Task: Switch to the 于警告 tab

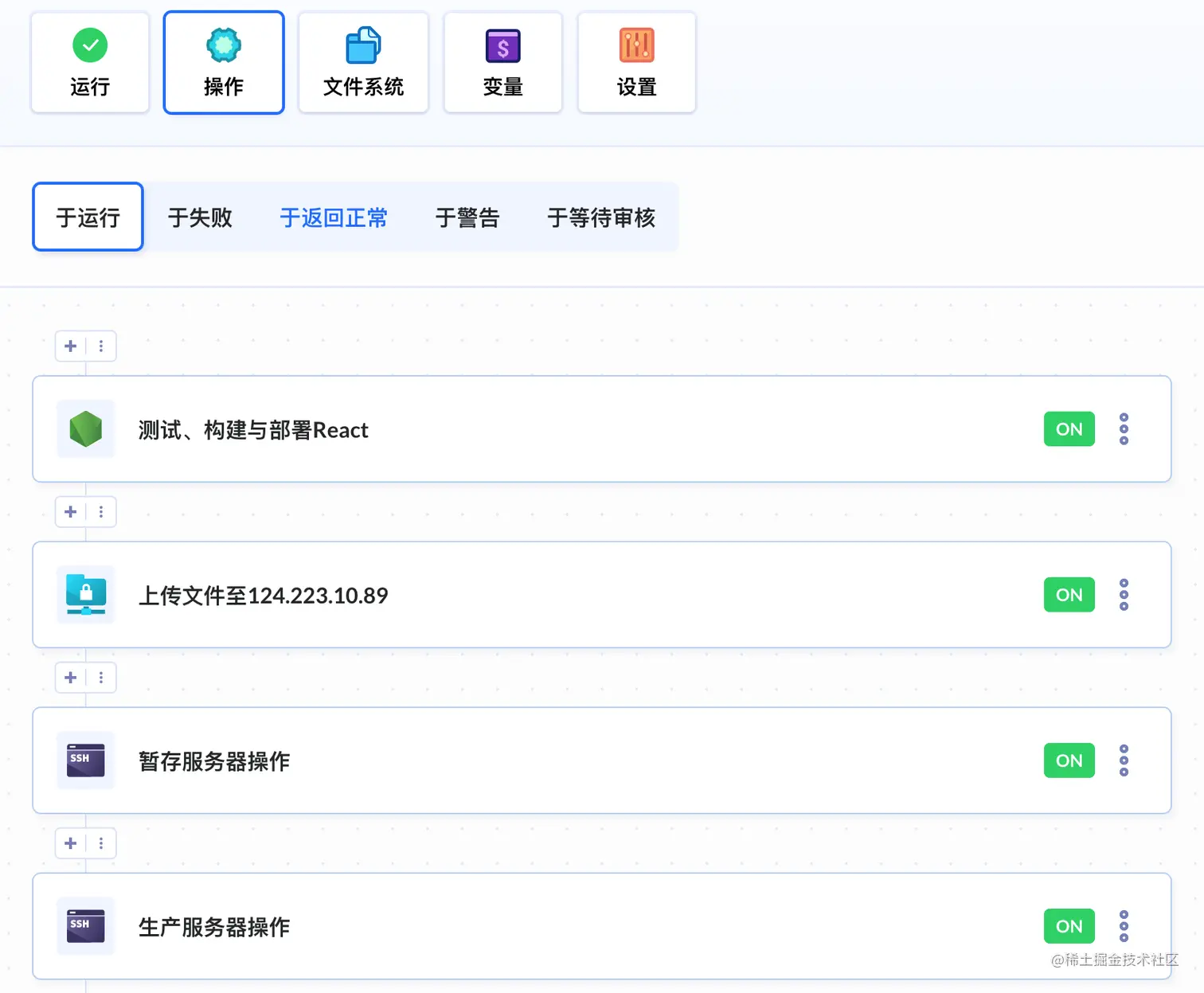Action: 467,217
